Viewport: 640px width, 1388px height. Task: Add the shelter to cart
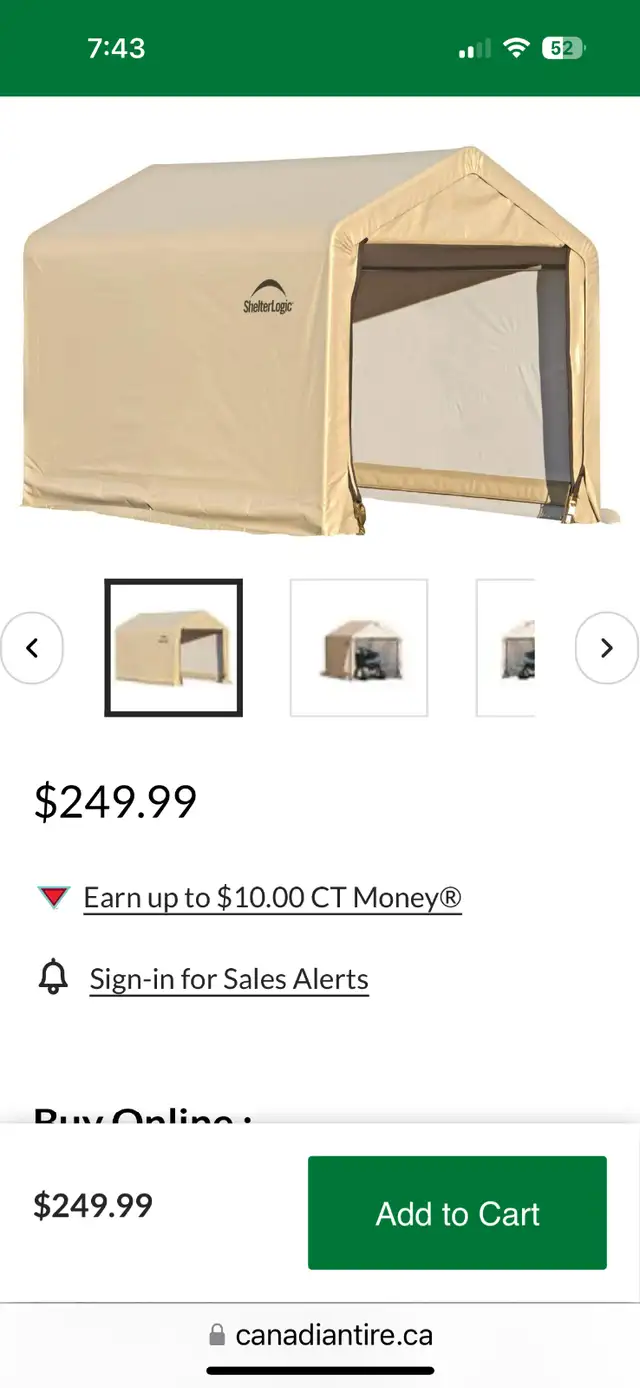457,1213
